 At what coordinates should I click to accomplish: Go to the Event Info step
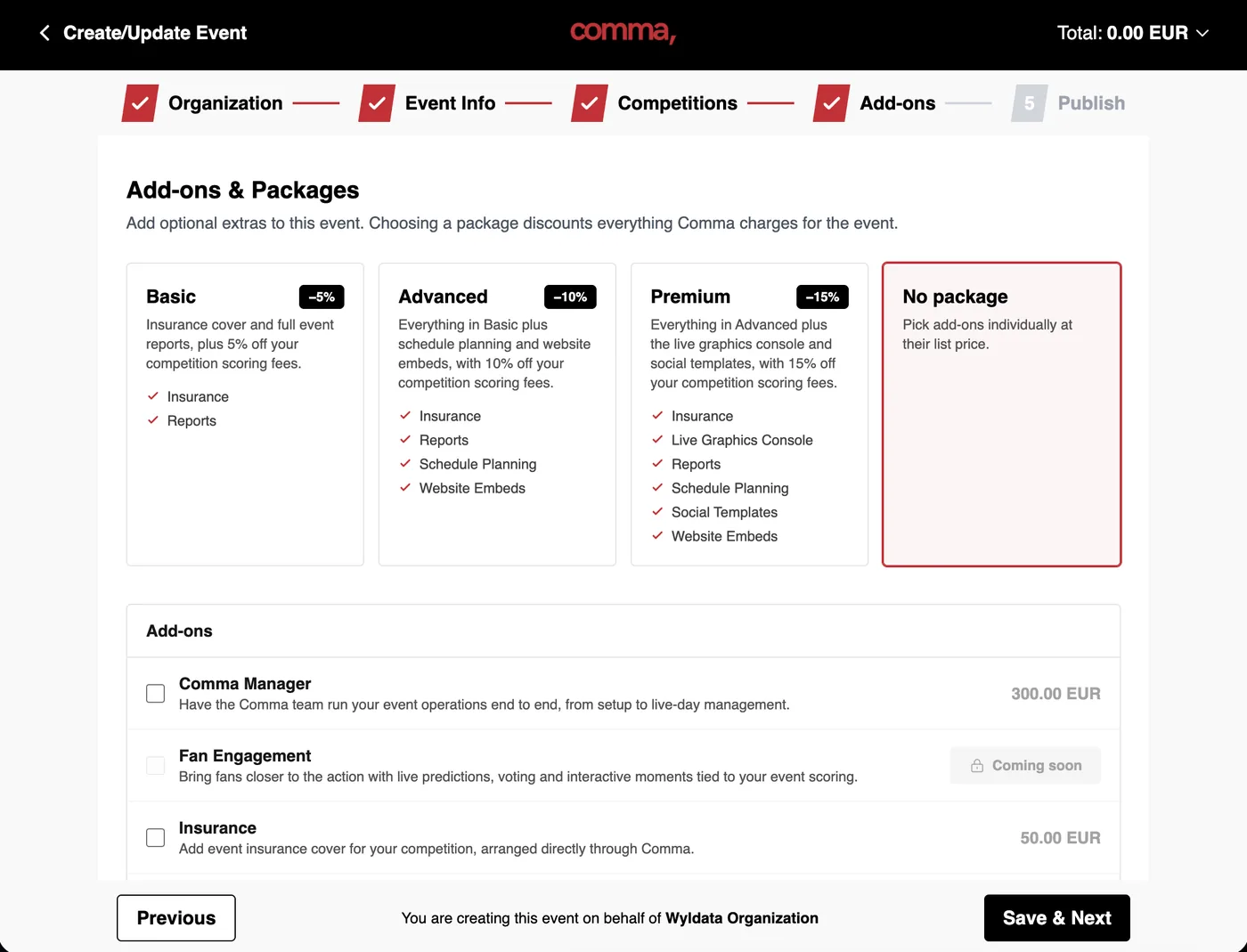point(450,103)
